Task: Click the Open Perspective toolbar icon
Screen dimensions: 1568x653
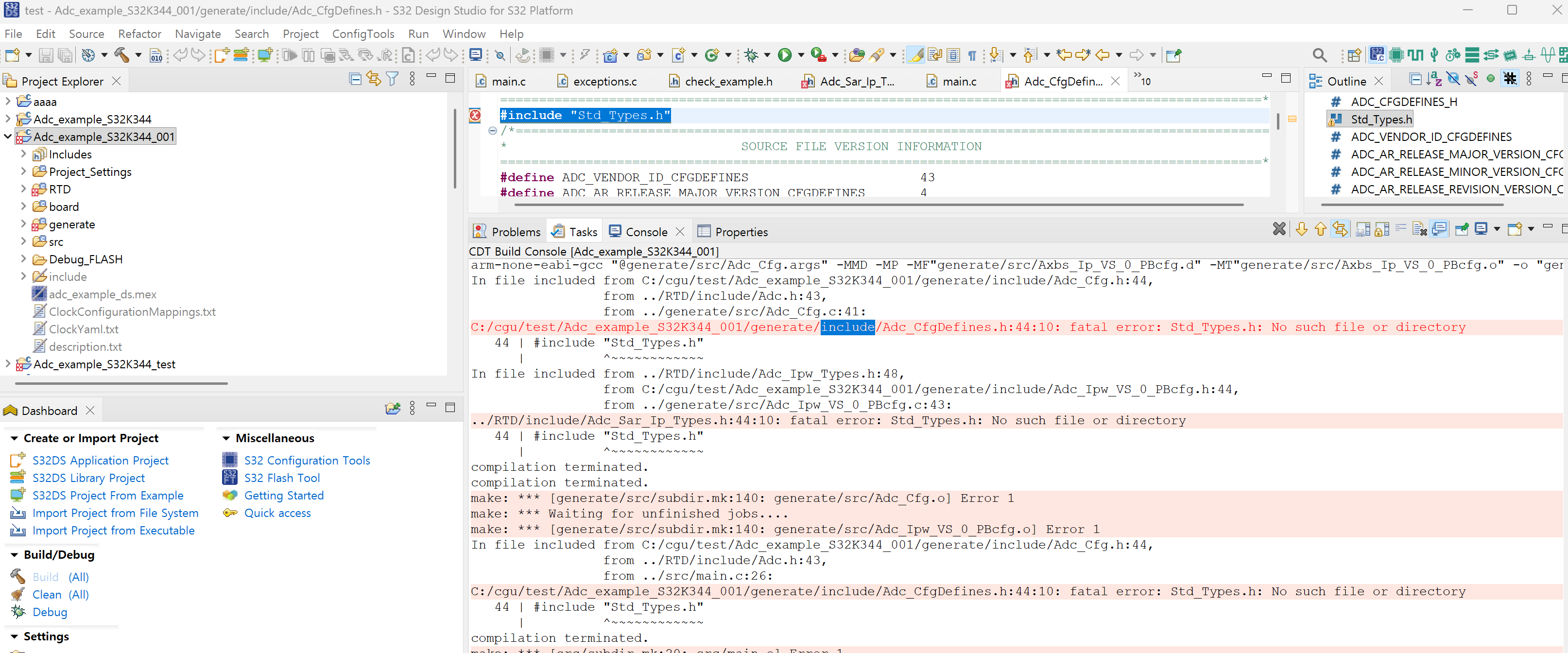Action: (1354, 55)
